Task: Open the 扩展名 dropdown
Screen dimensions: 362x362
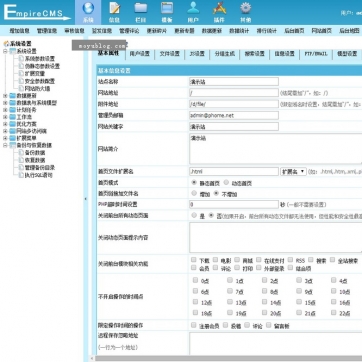Action: click(293, 172)
